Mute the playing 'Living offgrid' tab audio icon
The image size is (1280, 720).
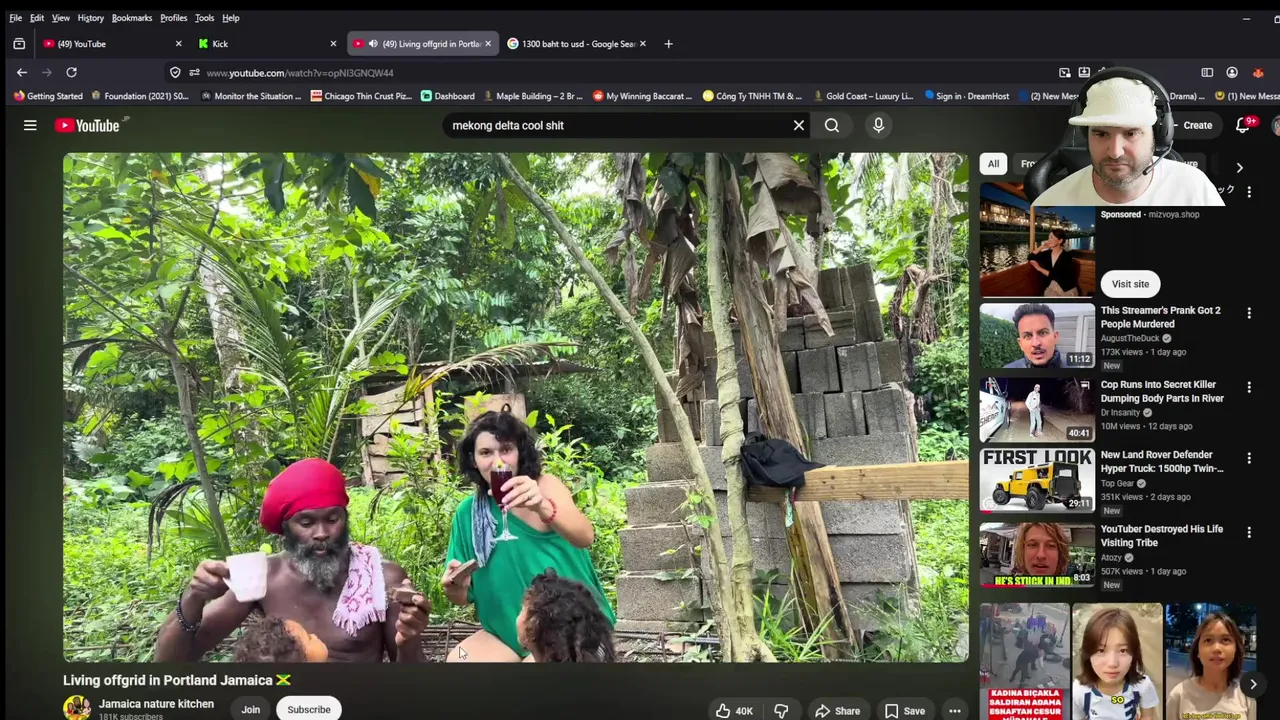tap(373, 44)
